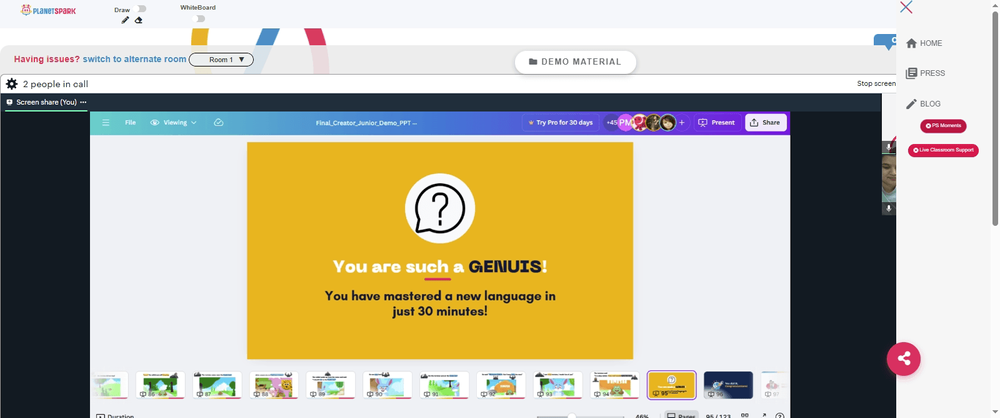Click lower participant microphone icon

click(x=889, y=209)
